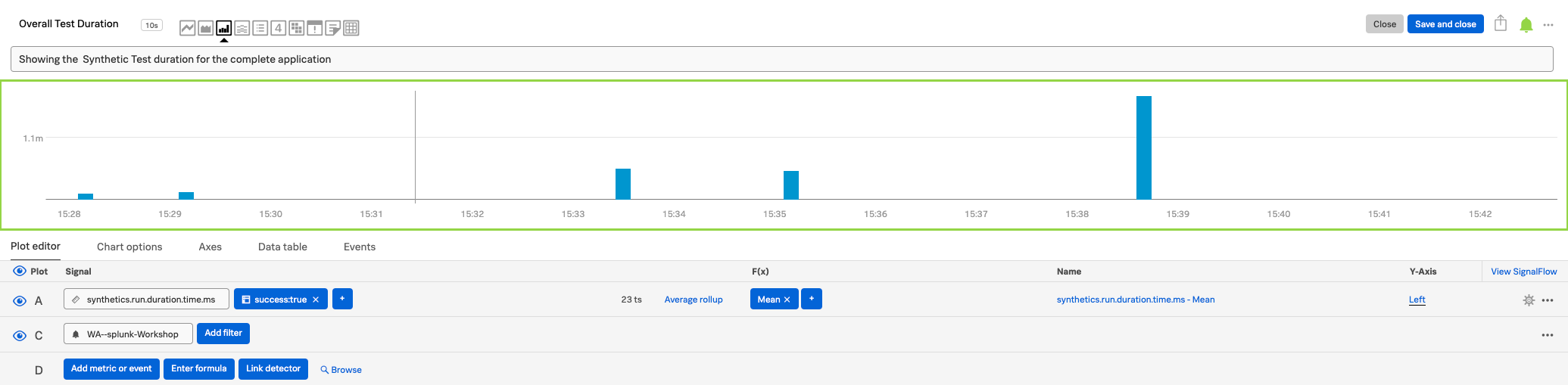Click the chart description text field
This screenshot has height=385, width=1568.
pos(781,59)
